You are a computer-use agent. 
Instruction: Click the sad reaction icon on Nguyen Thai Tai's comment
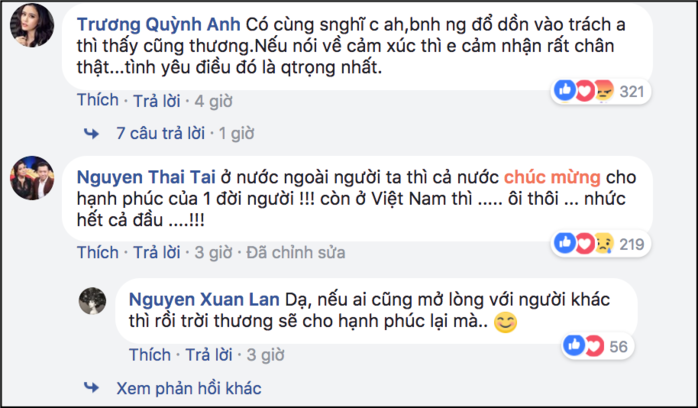[604, 243]
